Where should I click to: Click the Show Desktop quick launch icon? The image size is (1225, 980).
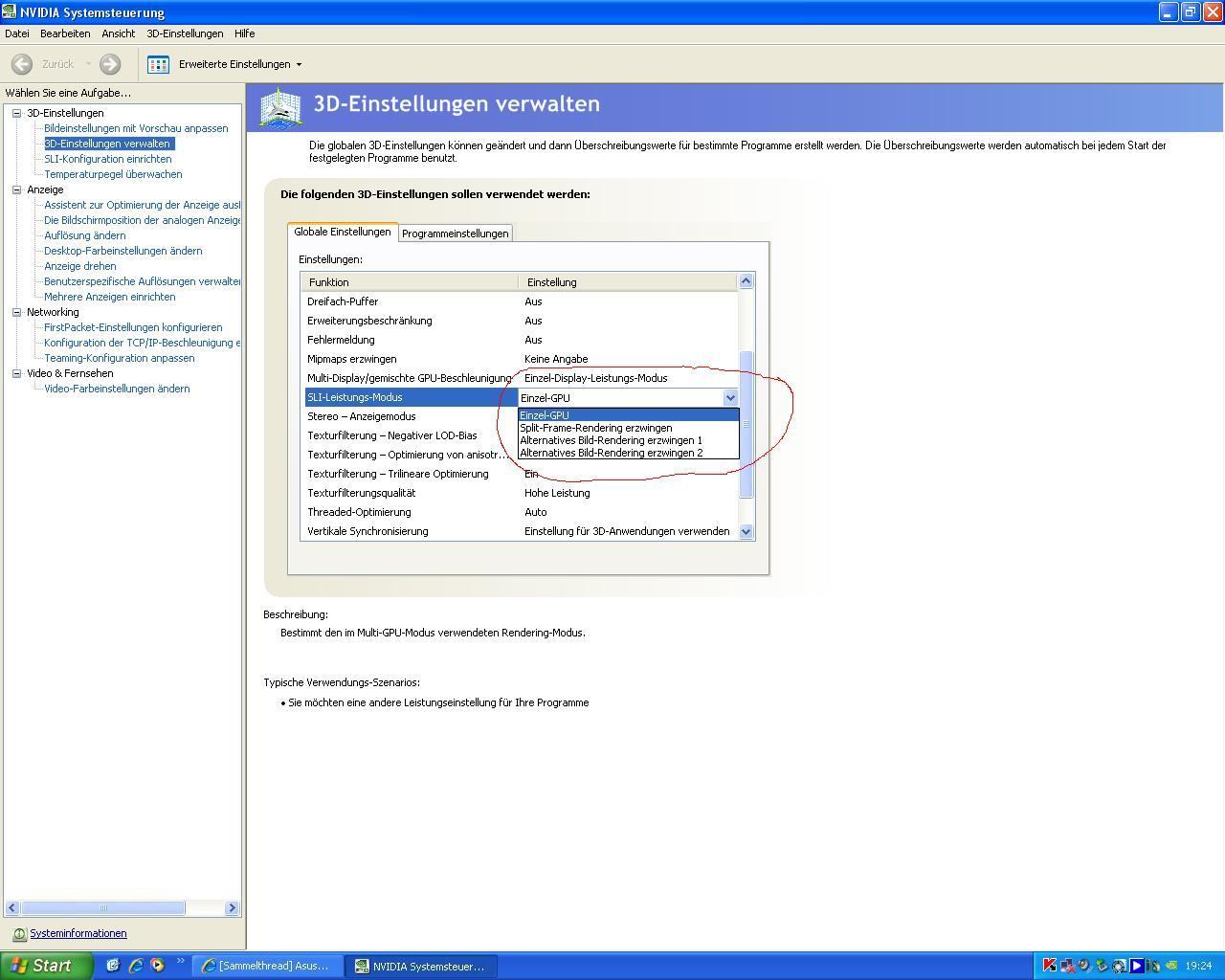click(x=113, y=966)
